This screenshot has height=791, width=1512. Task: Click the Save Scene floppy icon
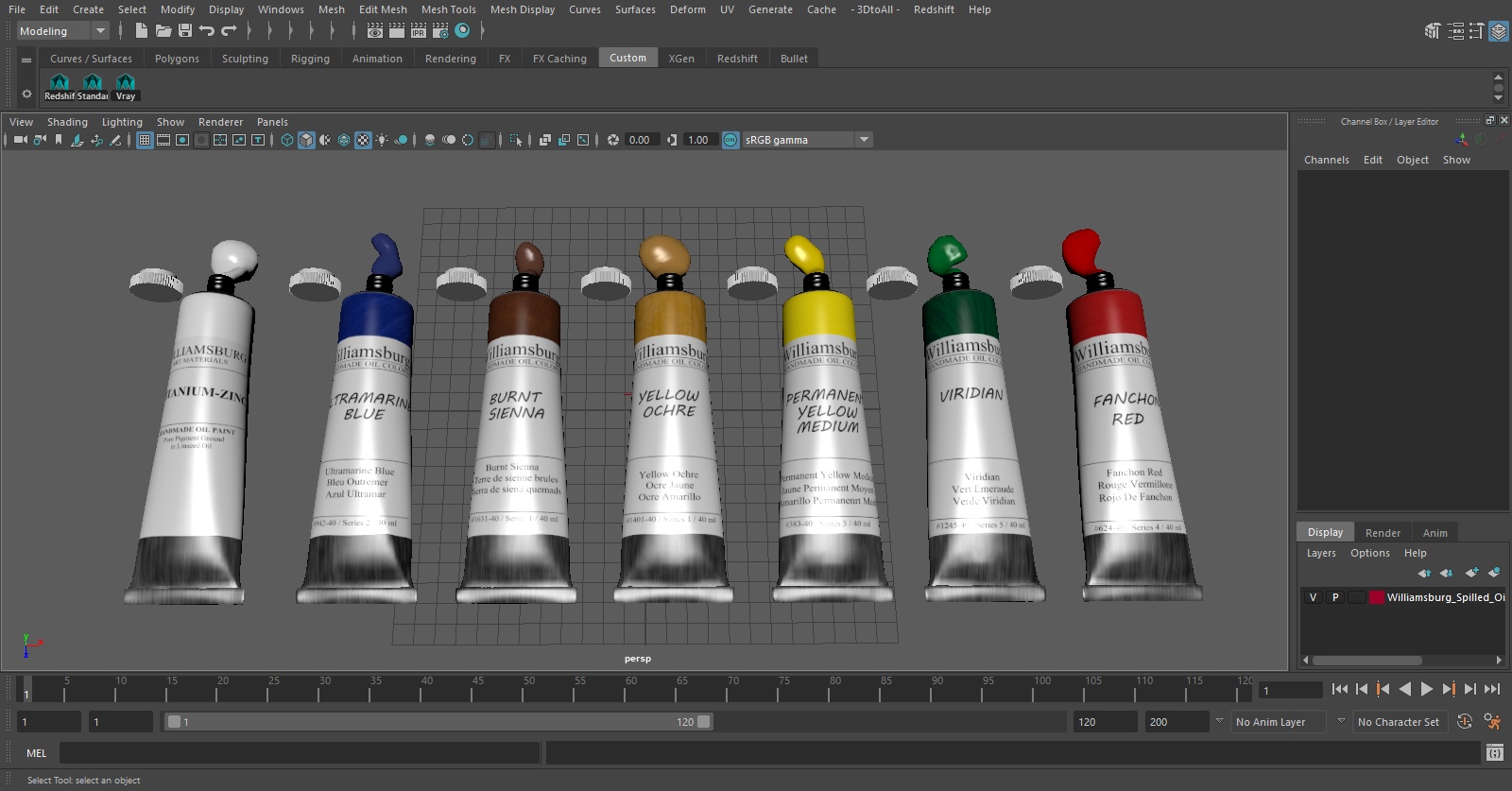pos(185,30)
